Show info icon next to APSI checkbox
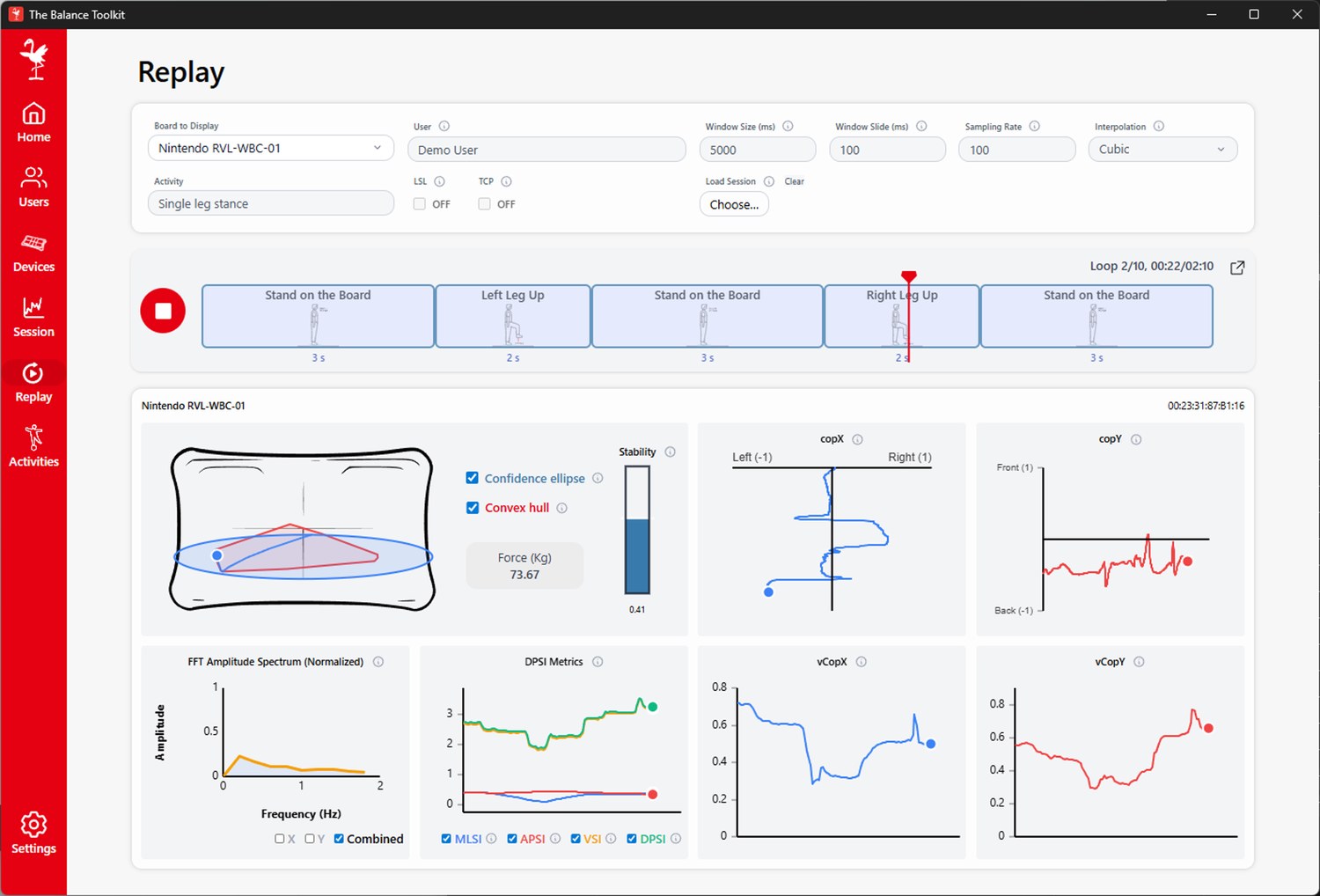Viewport: 1320px width, 896px height. pos(555,839)
